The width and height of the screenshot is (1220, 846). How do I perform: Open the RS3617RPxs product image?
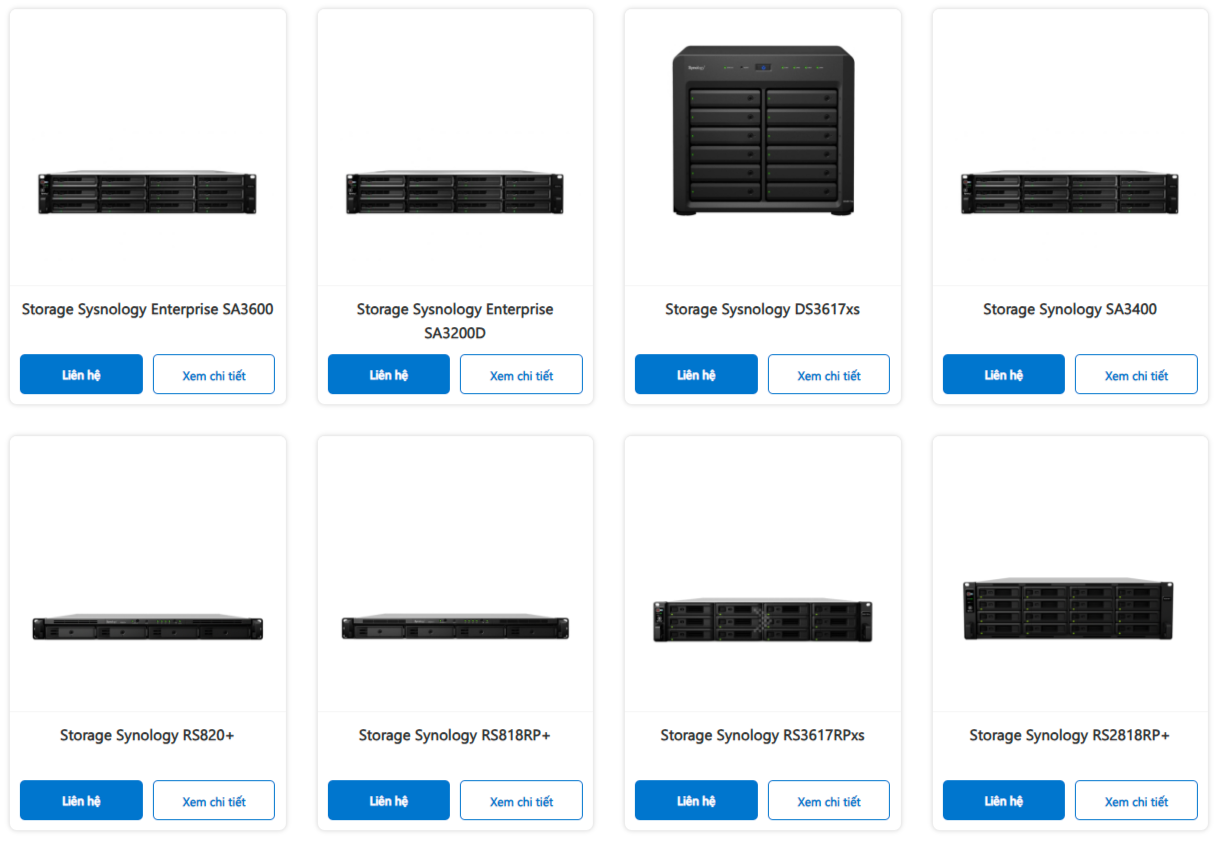pyautogui.click(x=762, y=620)
